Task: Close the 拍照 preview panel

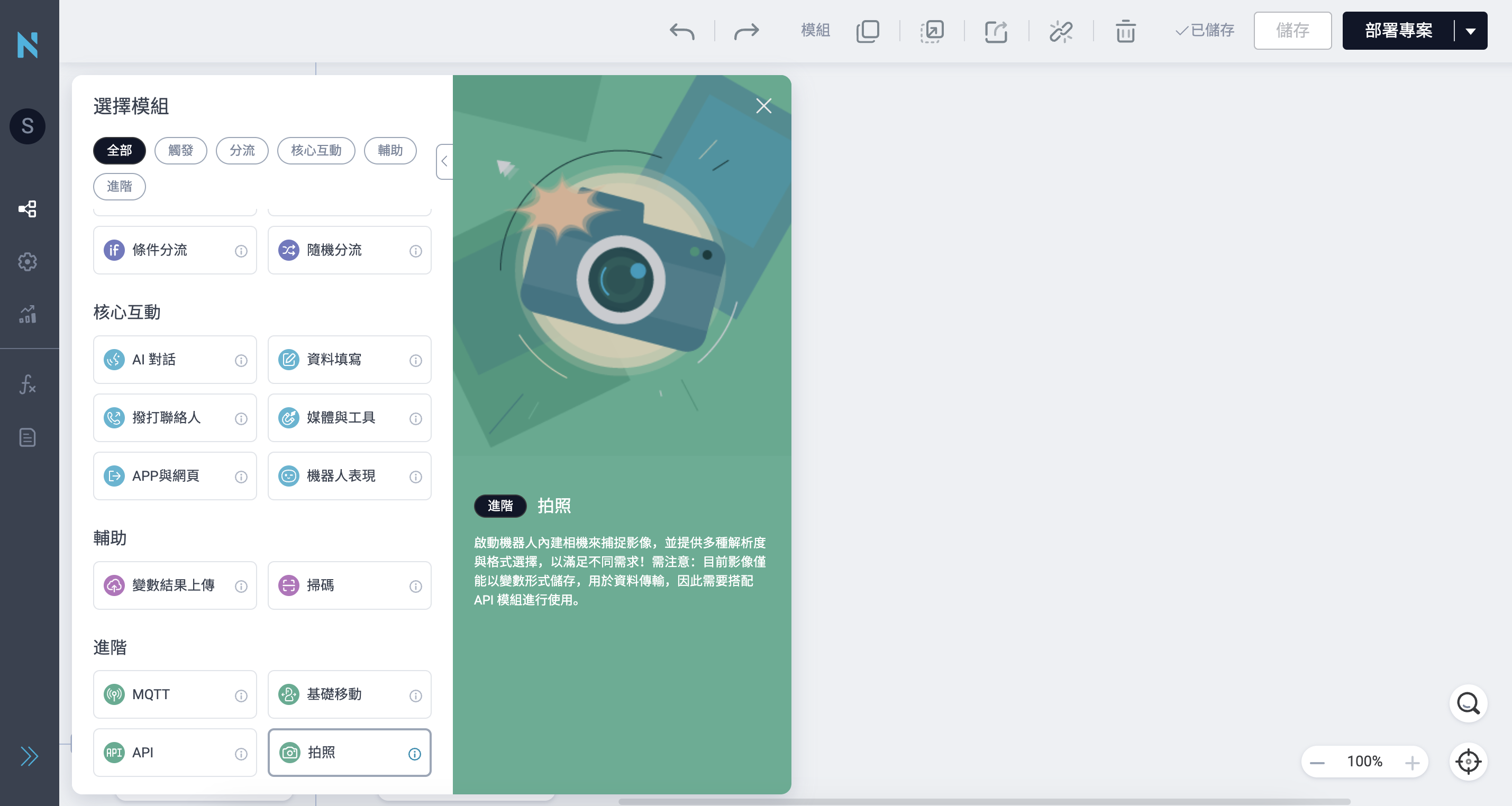Action: coord(763,106)
